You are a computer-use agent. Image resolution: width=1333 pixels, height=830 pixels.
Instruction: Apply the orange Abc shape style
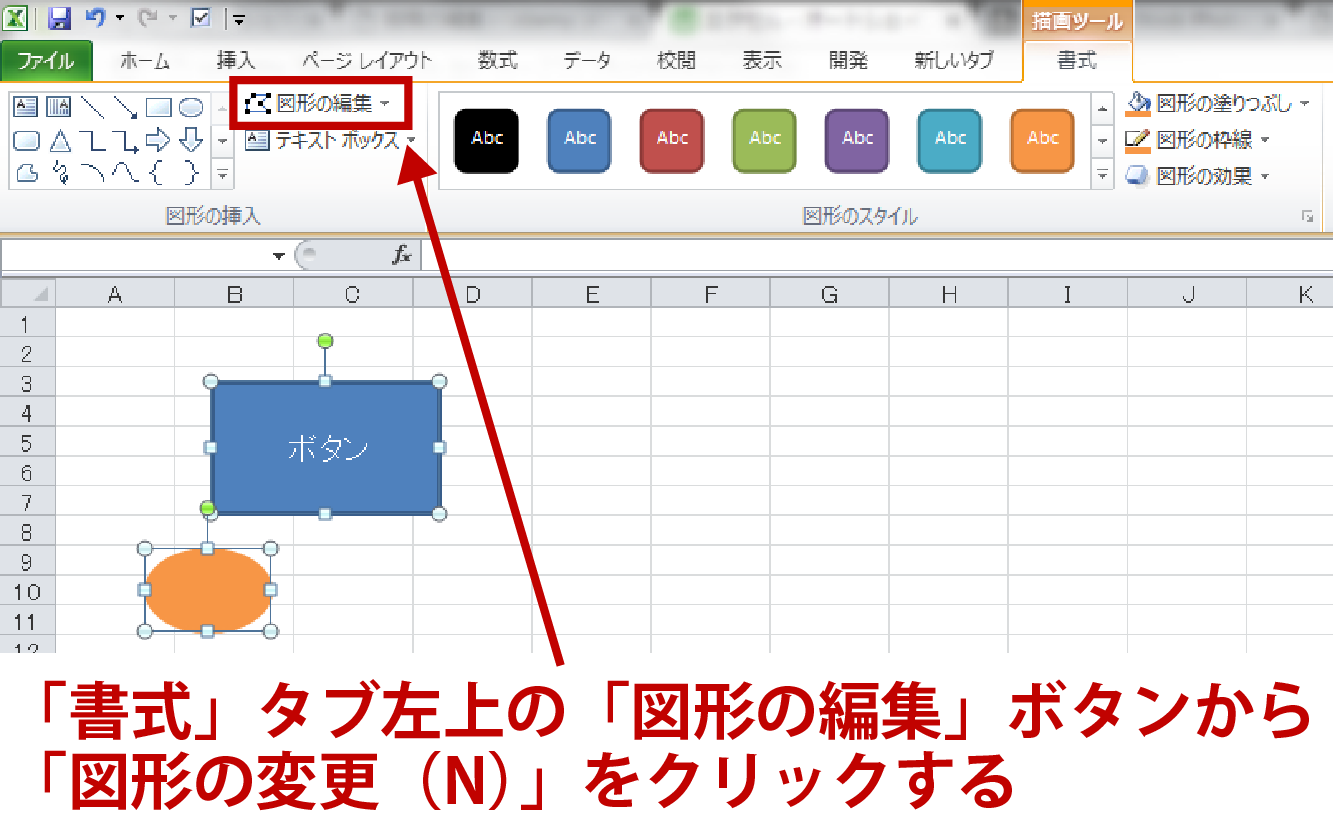(x=1043, y=140)
